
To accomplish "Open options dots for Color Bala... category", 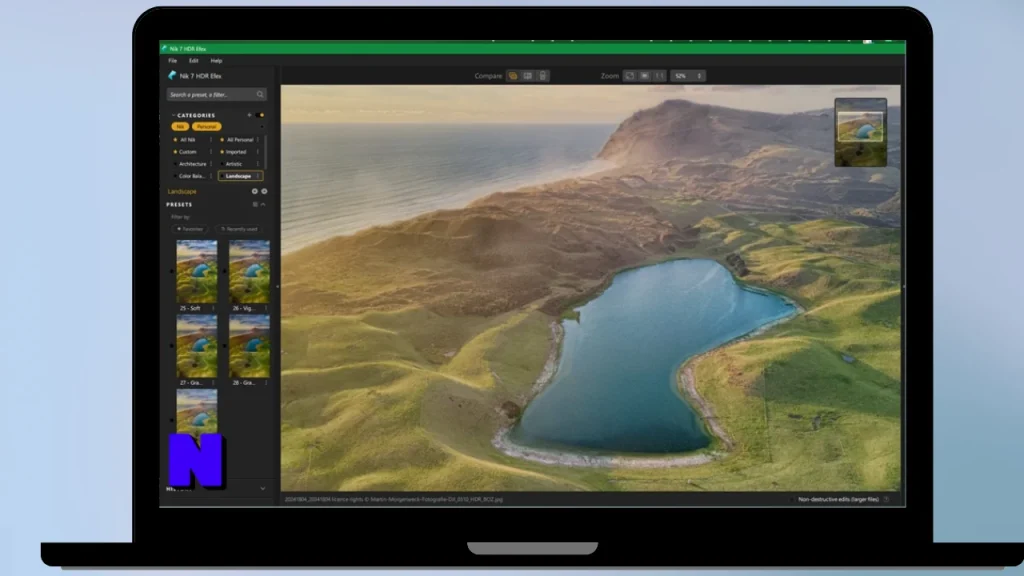I will pyautogui.click(x=210, y=176).
